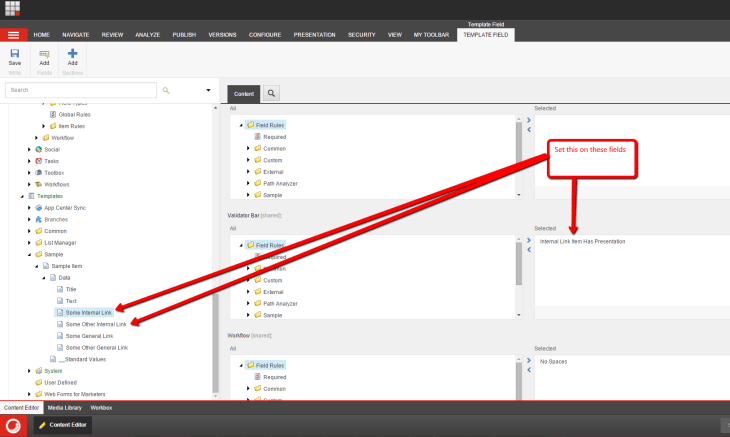The image size is (730, 437).
Task: Click the Validator Bar move-left arrow
Action: pyautogui.click(x=529, y=249)
